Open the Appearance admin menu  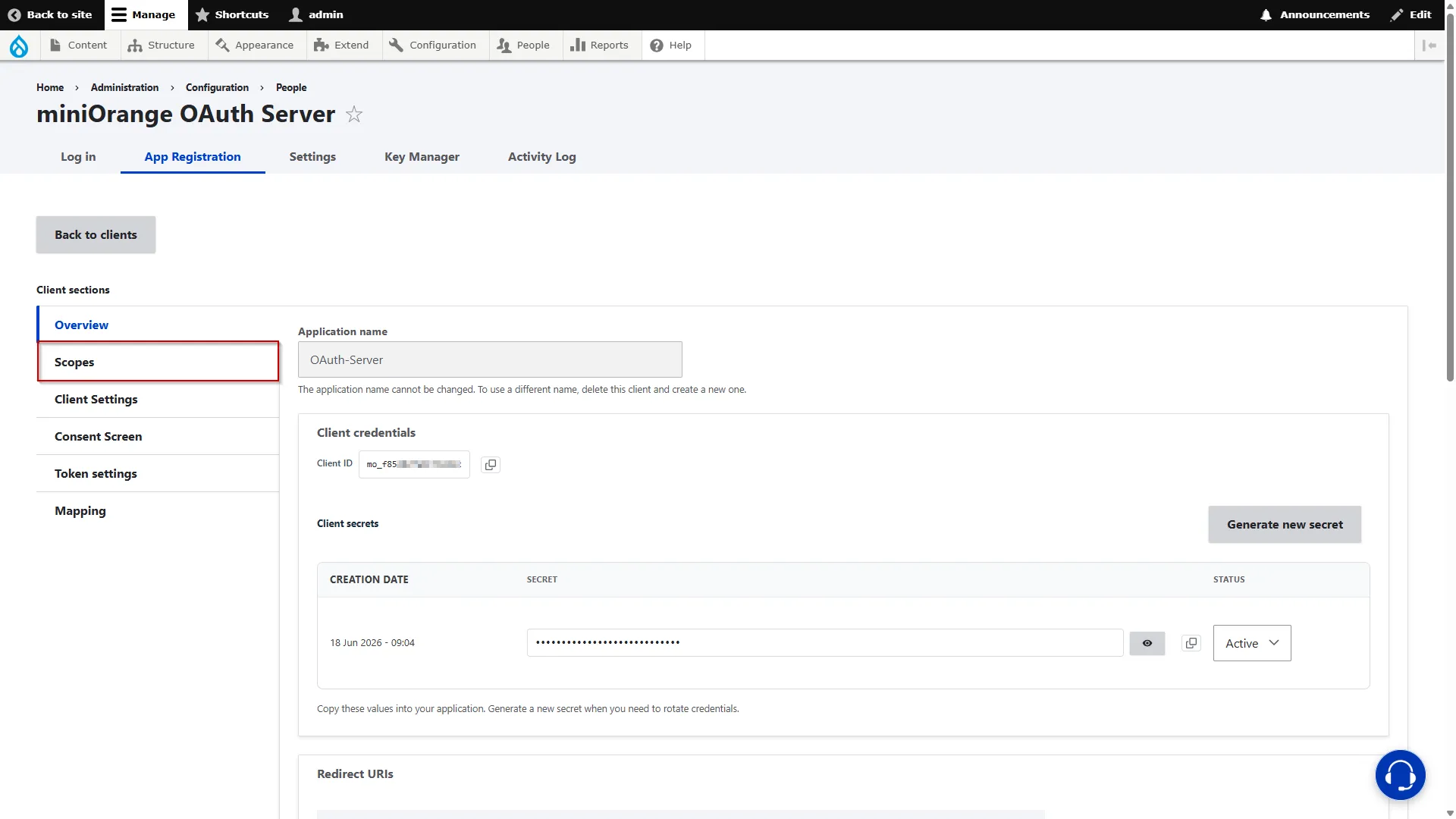[255, 45]
